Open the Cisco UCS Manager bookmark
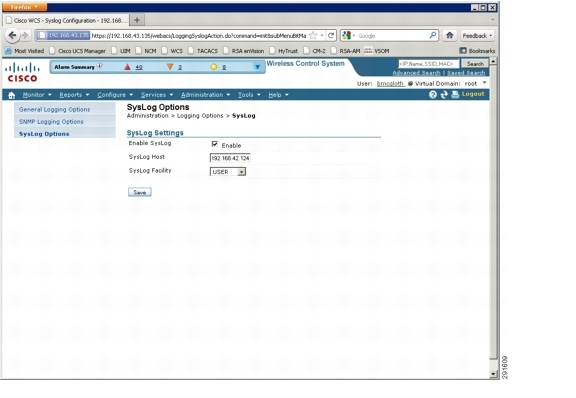Screen dimensions: 576x398 tap(78, 51)
